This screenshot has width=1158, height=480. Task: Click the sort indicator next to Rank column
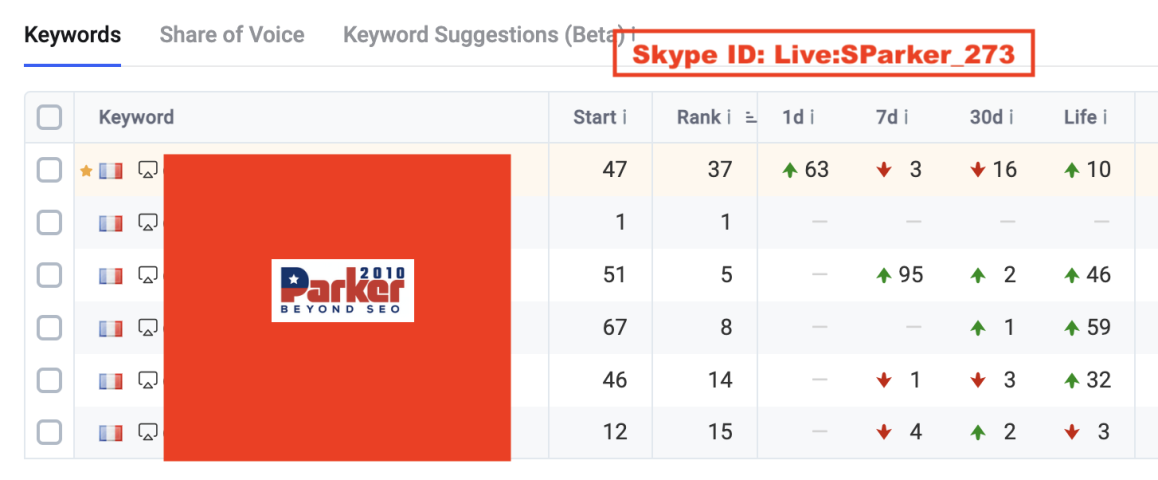[751, 117]
